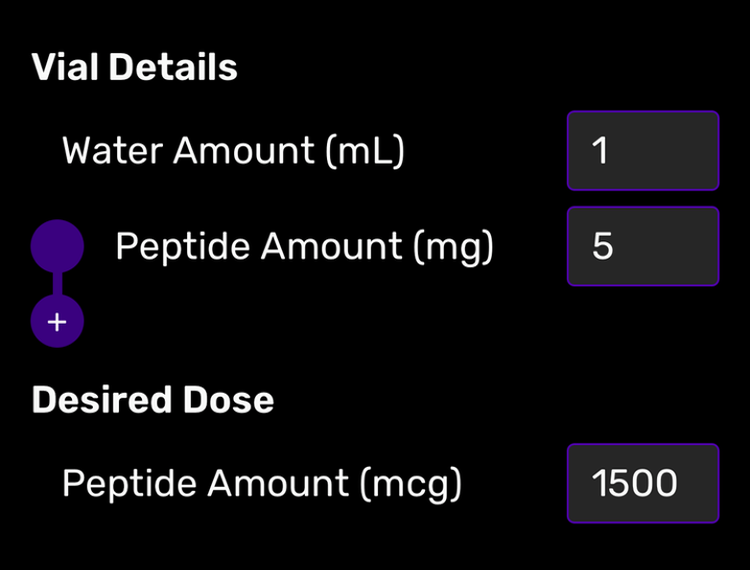Click the Peptide Amount (mcg) label text
750x570 pixels.
click(x=262, y=484)
